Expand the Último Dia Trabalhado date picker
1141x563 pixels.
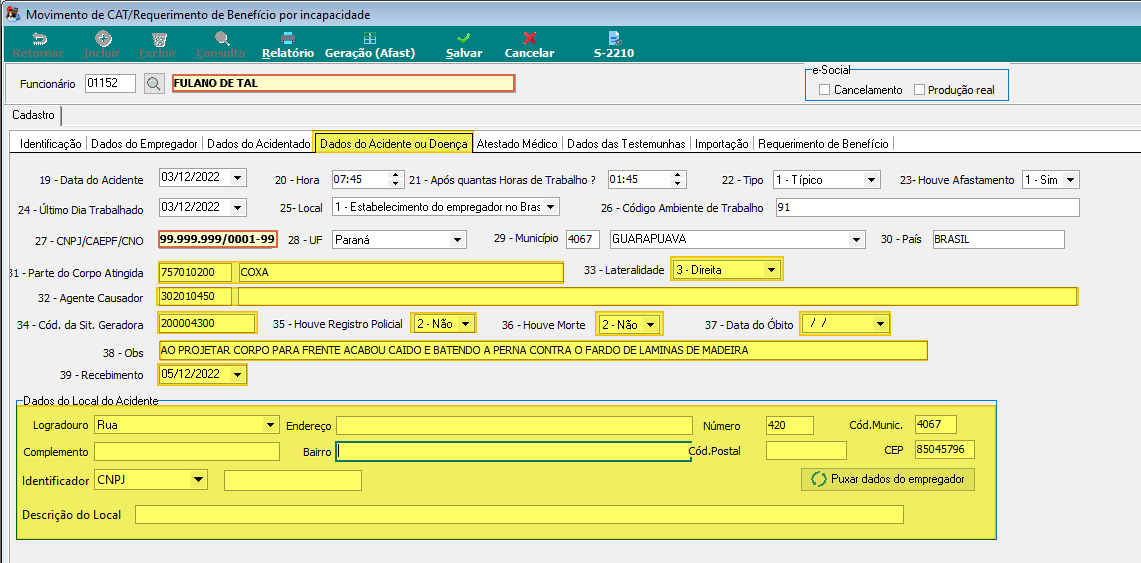pos(238,208)
